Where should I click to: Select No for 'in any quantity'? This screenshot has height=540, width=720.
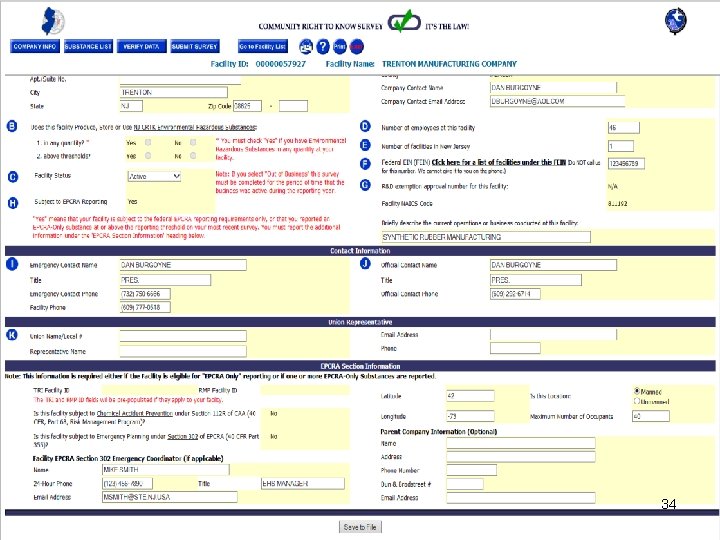click(193, 142)
